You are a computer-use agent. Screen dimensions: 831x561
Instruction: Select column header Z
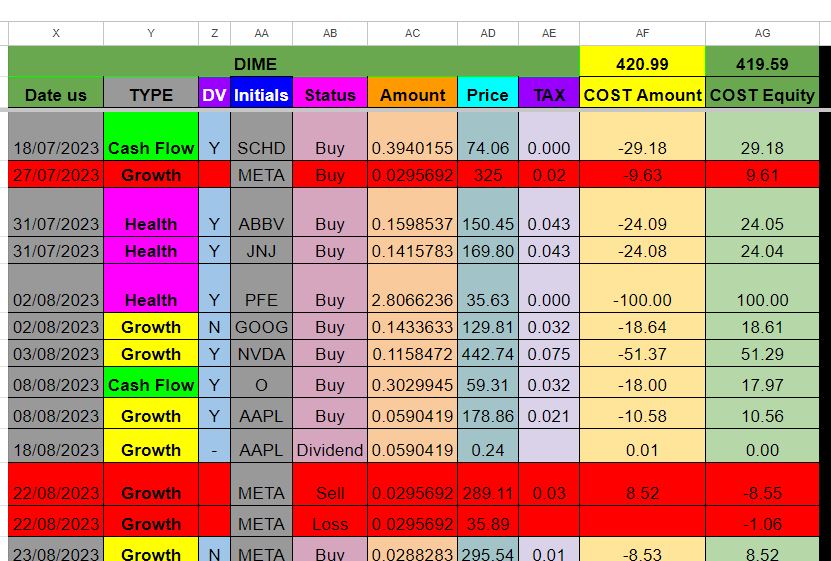tap(214, 33)
